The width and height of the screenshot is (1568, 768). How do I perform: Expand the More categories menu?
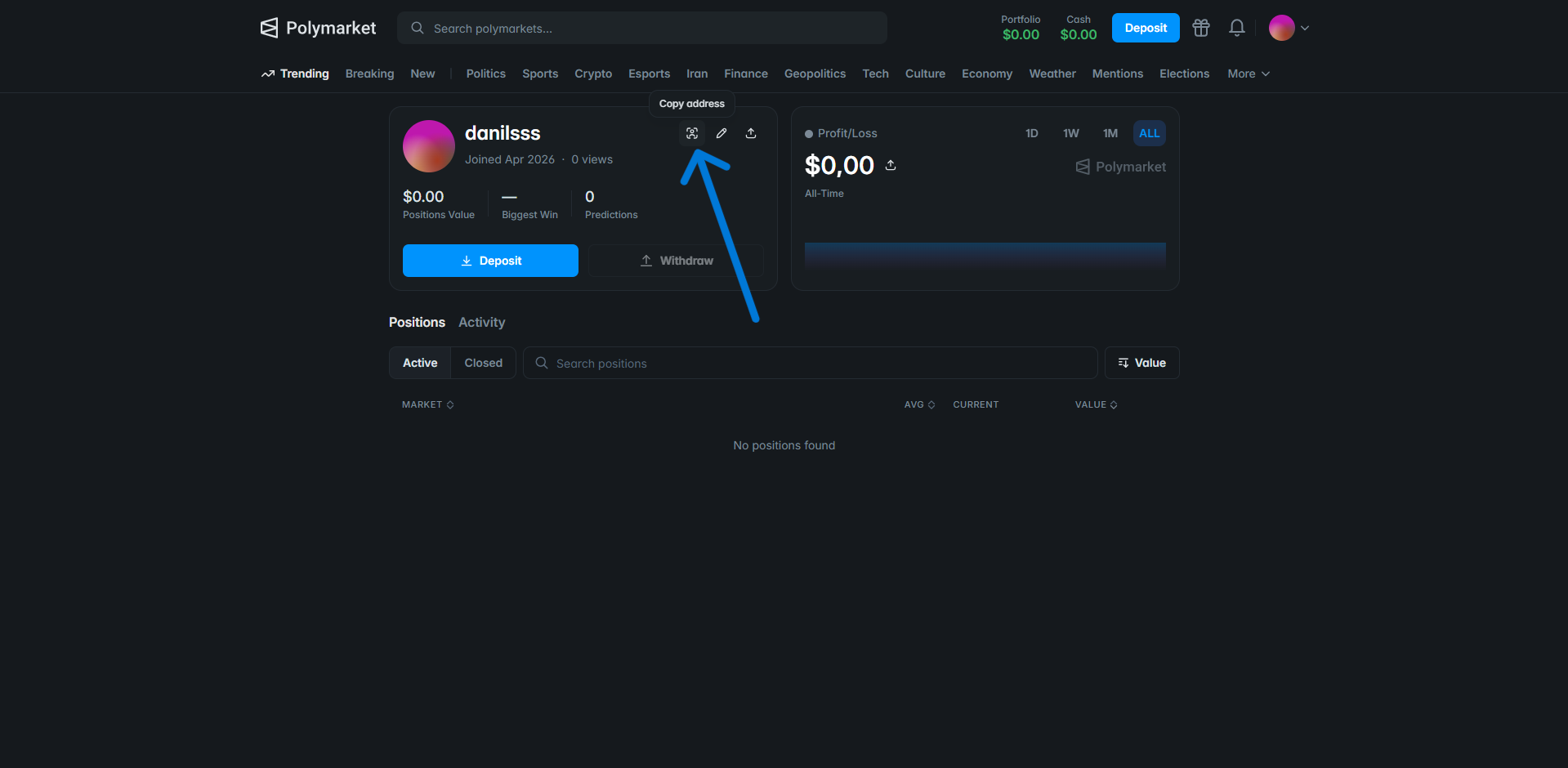[1249, 74]
